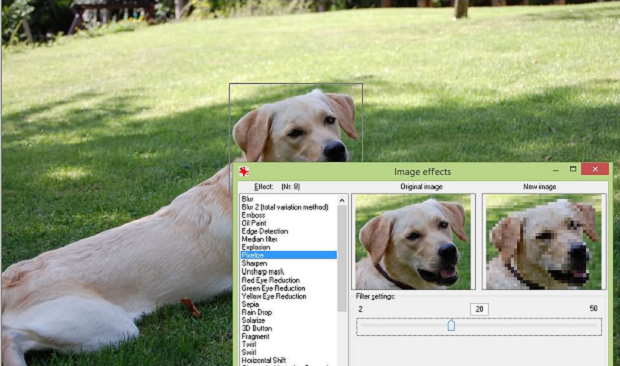Click the Original image preview thumbnail
The width and height of the screenshot is (620, 366).
pyautogui.click(x=413, y=241)
